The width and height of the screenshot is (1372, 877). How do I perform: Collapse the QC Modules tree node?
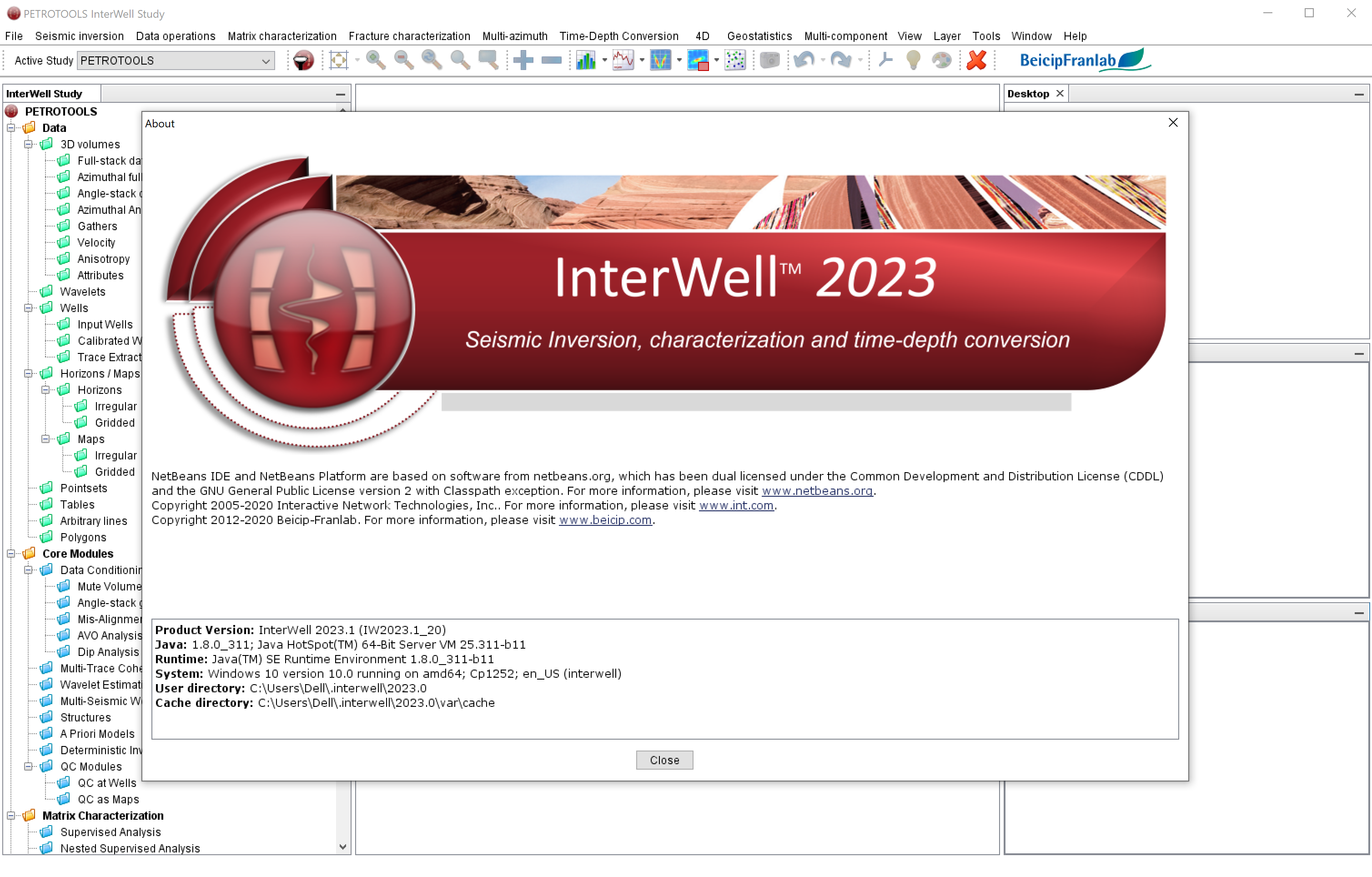tap(28, 767)
